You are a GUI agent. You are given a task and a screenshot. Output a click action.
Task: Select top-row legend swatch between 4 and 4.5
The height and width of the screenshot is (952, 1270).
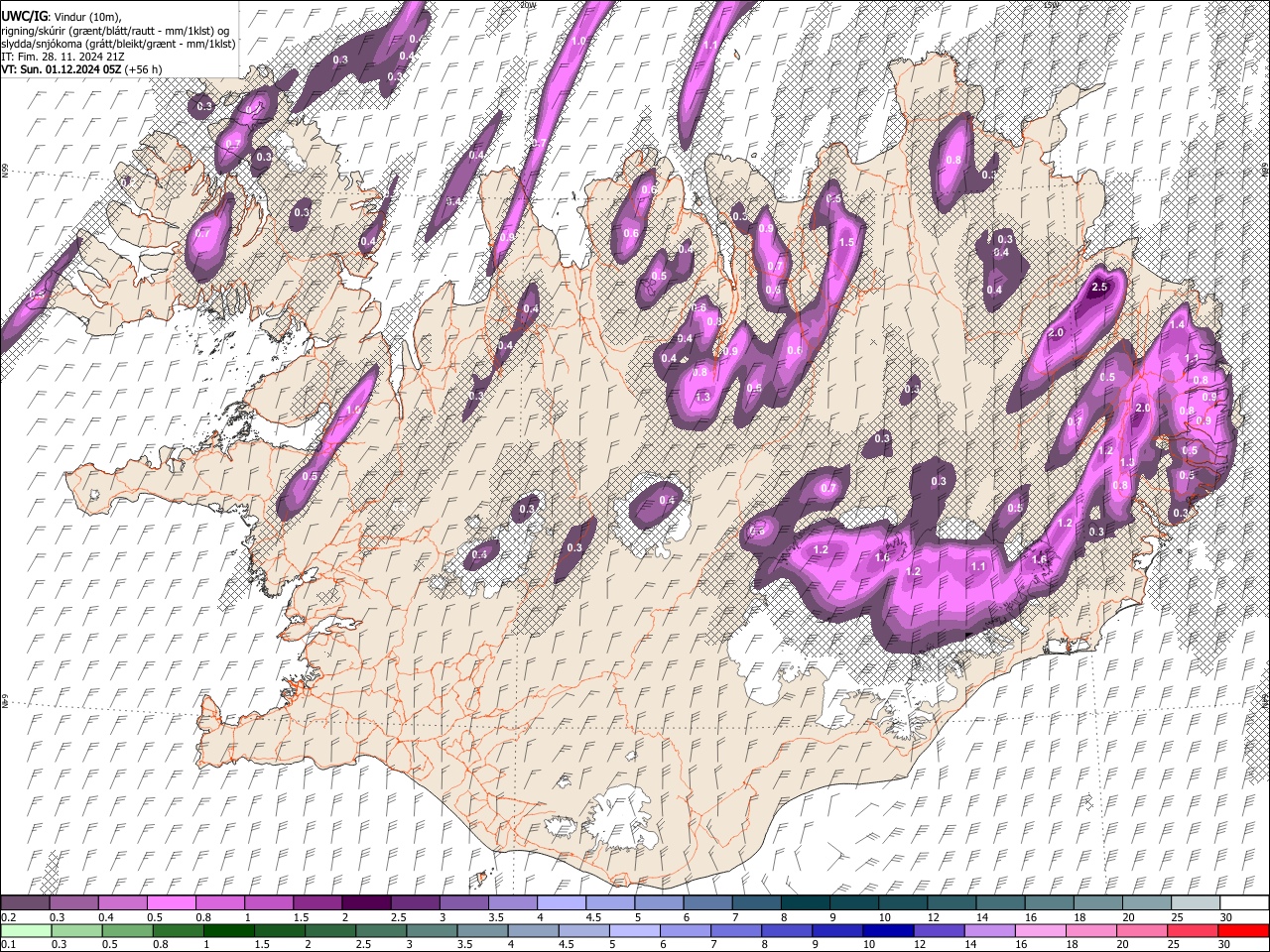tap(562, 902)
